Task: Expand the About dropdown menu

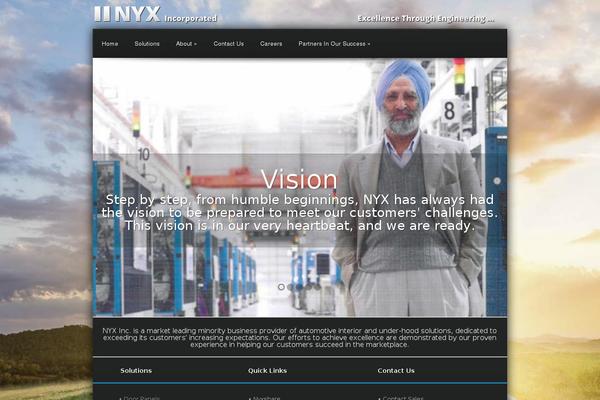Action: (x=186, y=44)
